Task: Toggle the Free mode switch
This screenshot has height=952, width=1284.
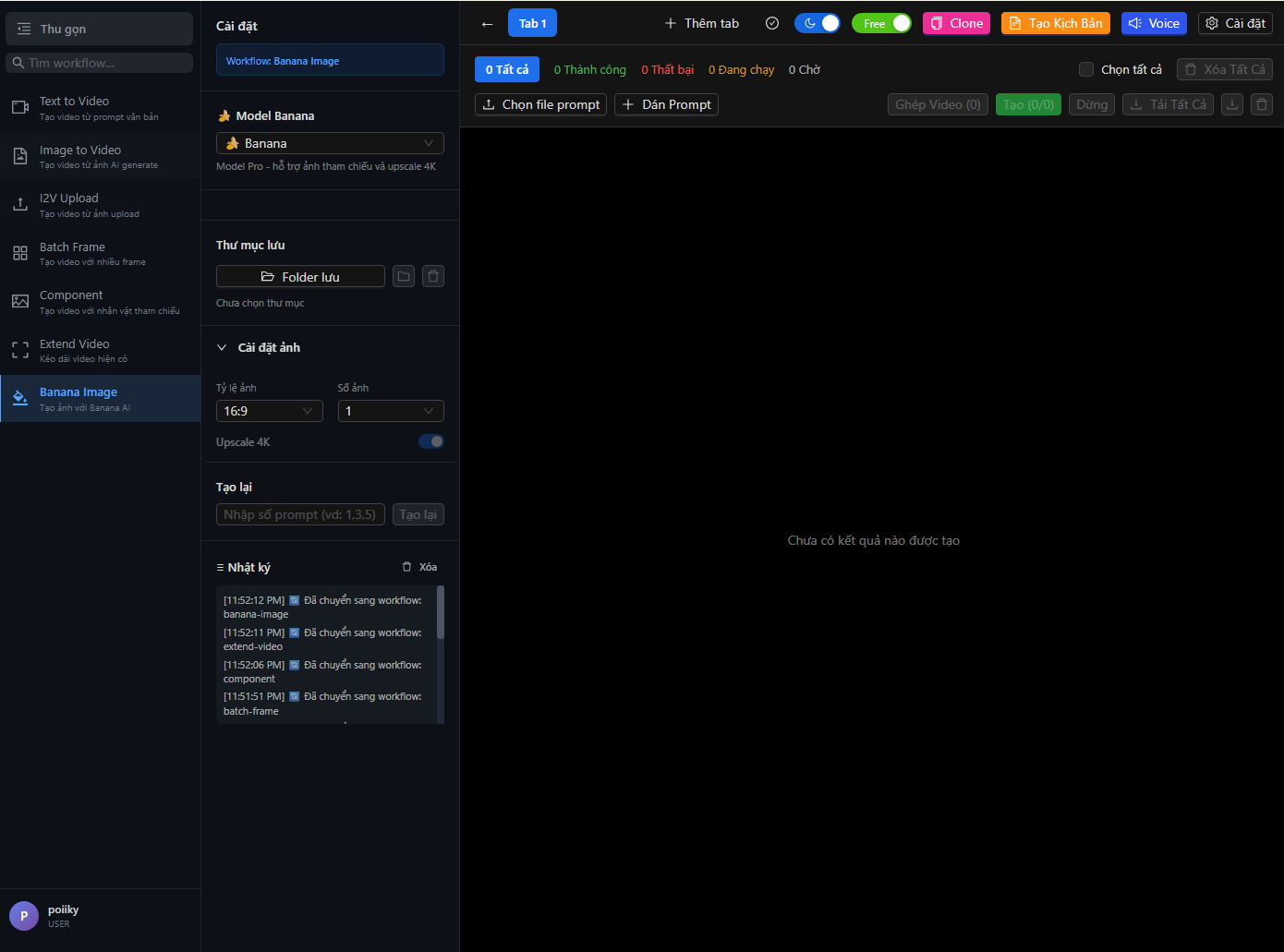Action: 881,23
